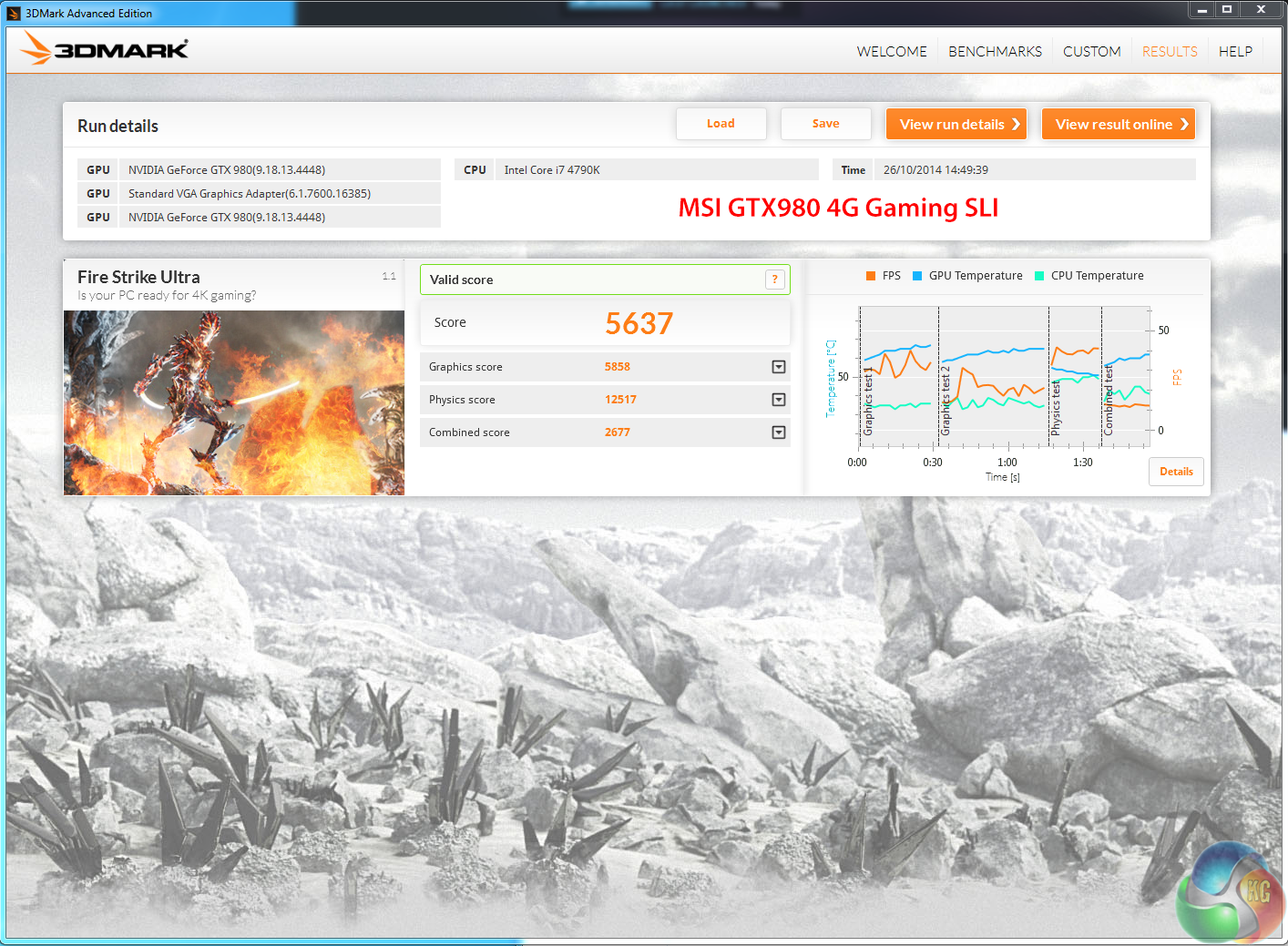Image resolution: width=1288 pixels, height=946 pixels.
Task: Click the 3DMark logo in the header
Action: click(x=104, y=48)
